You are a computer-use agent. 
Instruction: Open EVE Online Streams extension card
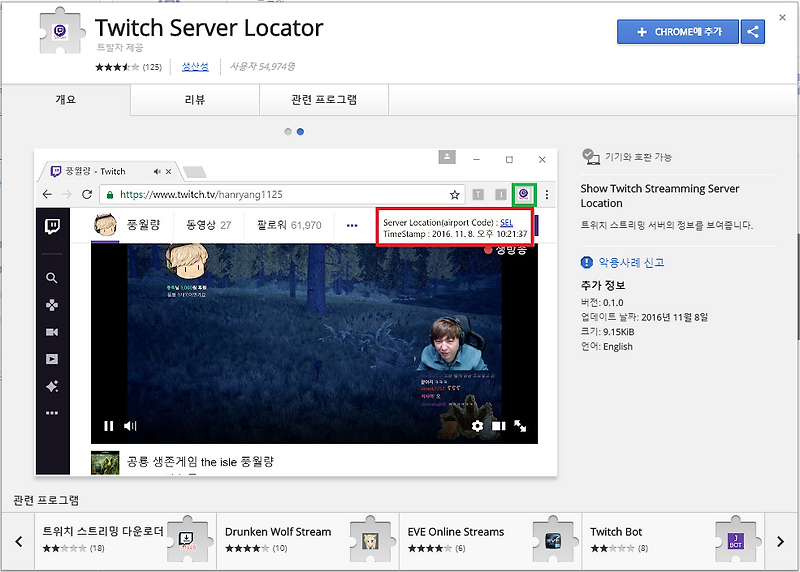point(491,541)
